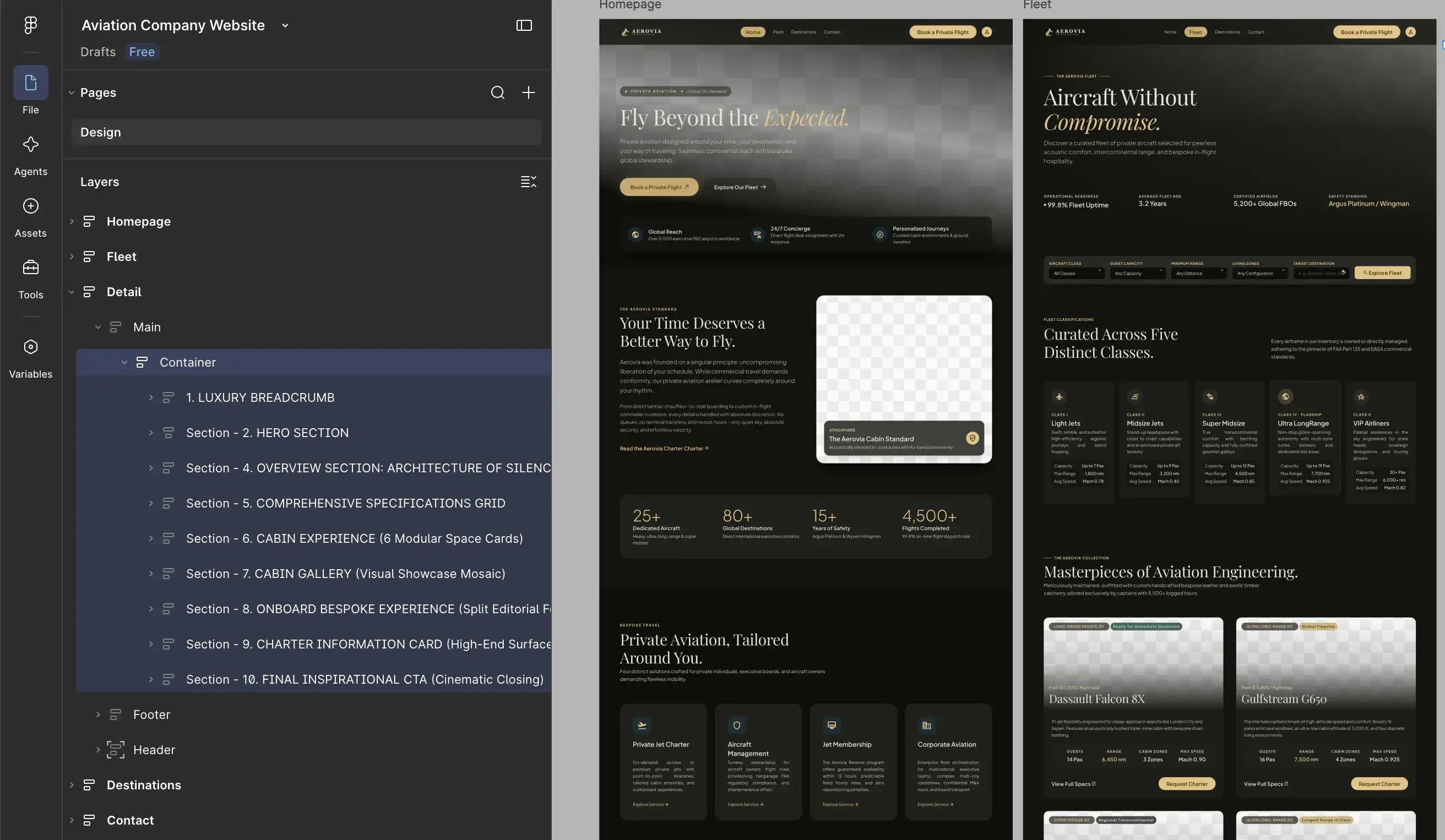Click Destinations nav item in Homepage frame
The height and width of the screenshot is (840, 1445).
[x=803, y=32]
